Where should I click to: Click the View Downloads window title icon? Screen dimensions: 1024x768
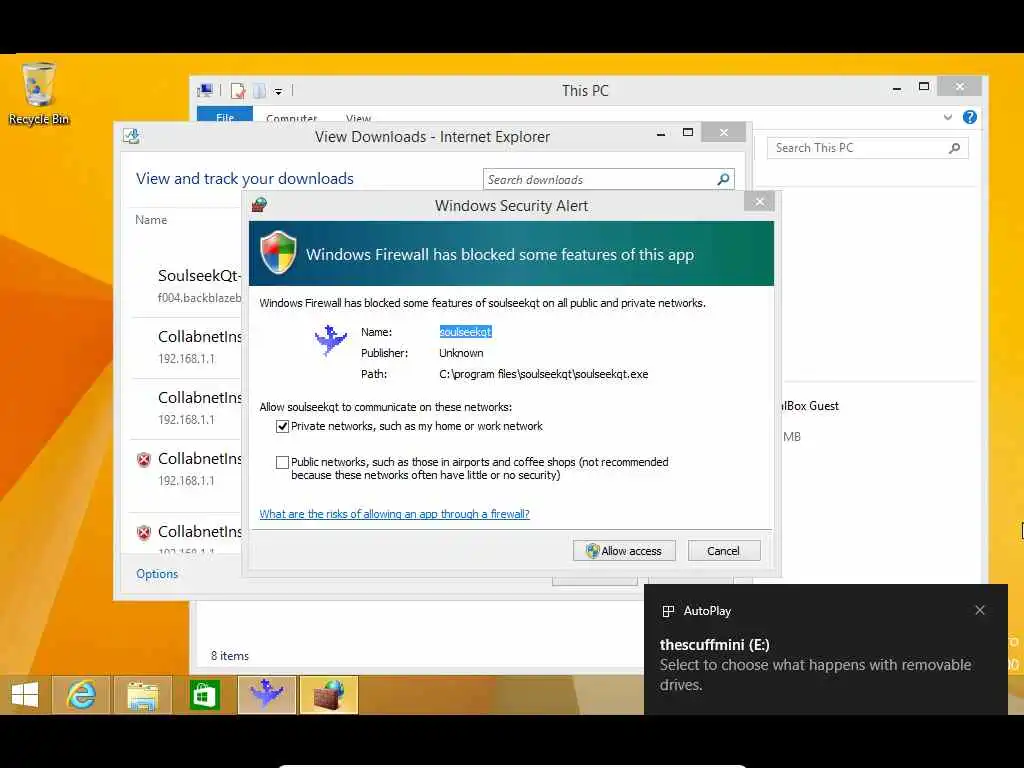click(131, 136)
